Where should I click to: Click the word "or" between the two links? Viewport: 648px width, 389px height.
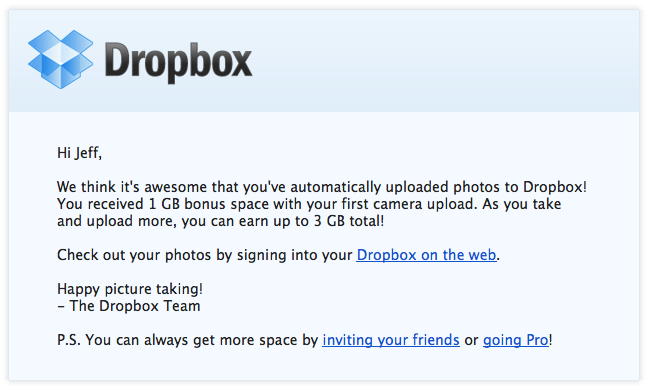click(x=471, y=340)
